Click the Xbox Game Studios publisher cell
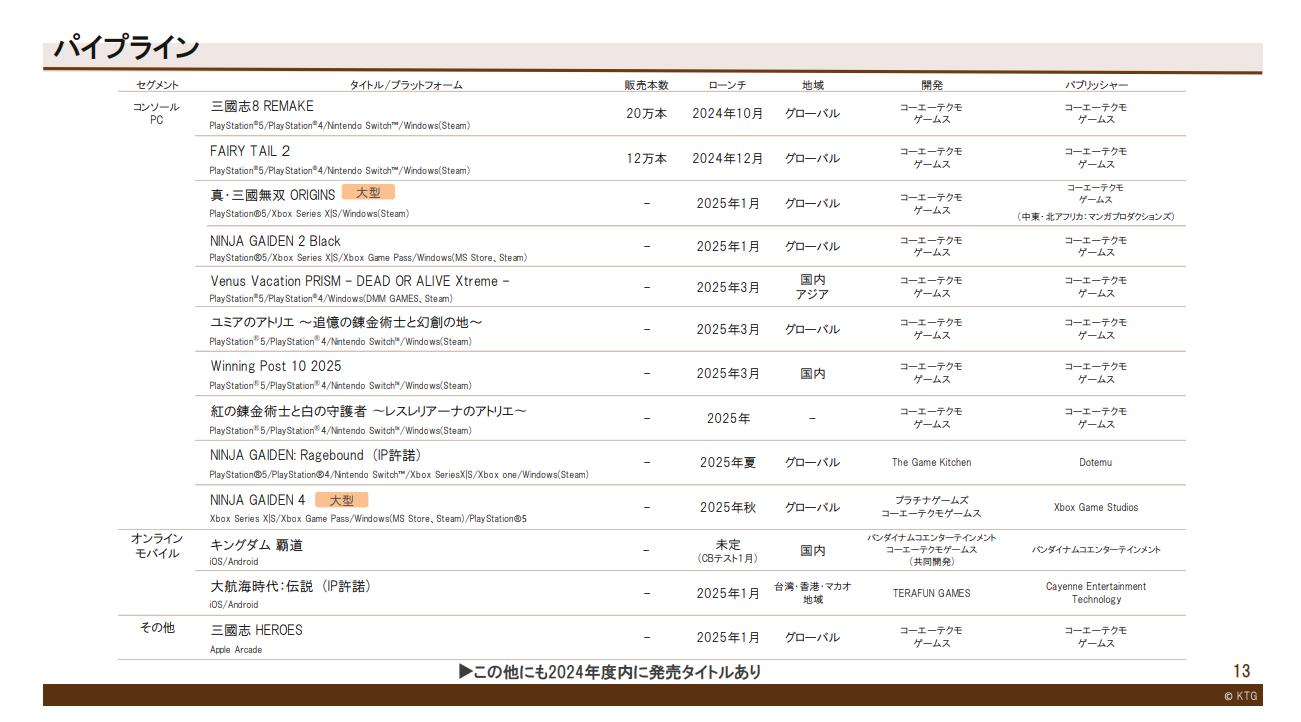 pos(1095,508)
